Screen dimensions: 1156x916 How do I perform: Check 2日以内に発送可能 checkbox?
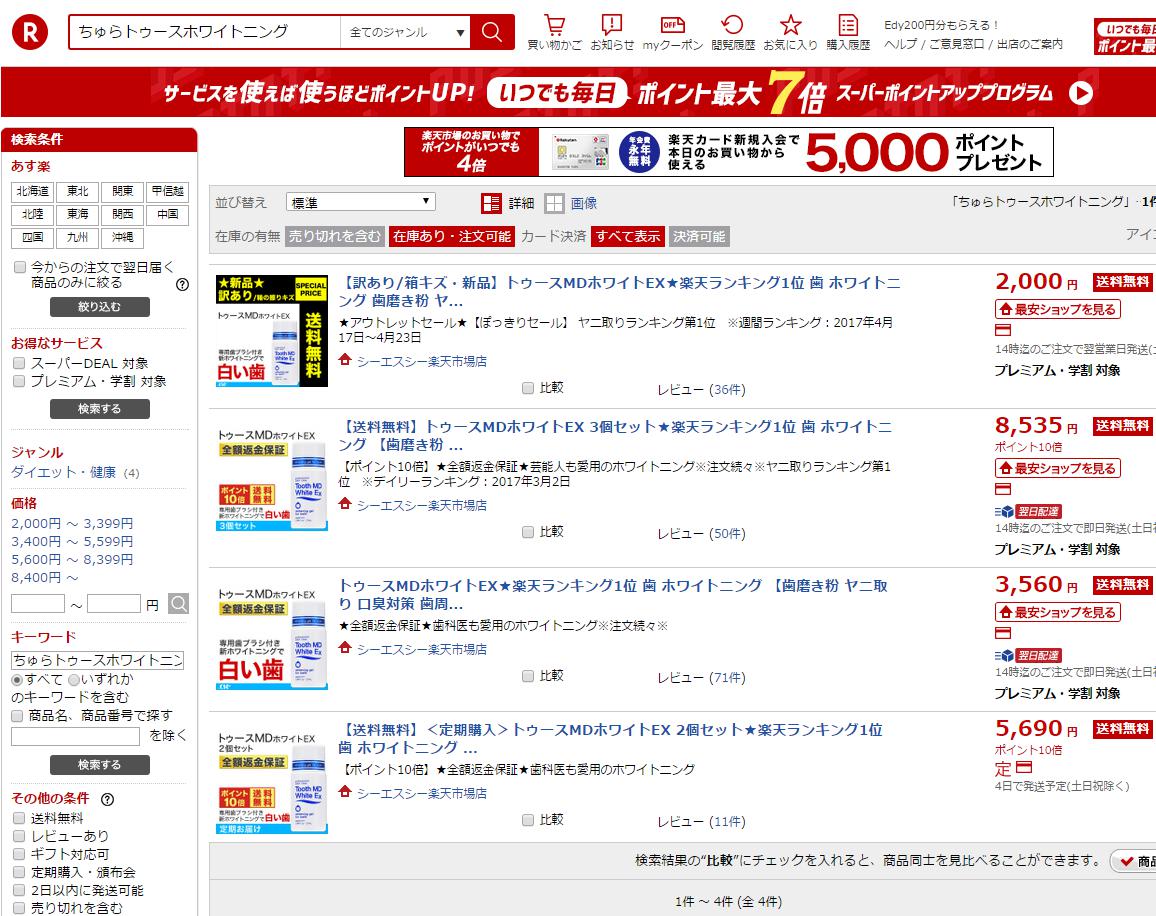coord(19,890)
